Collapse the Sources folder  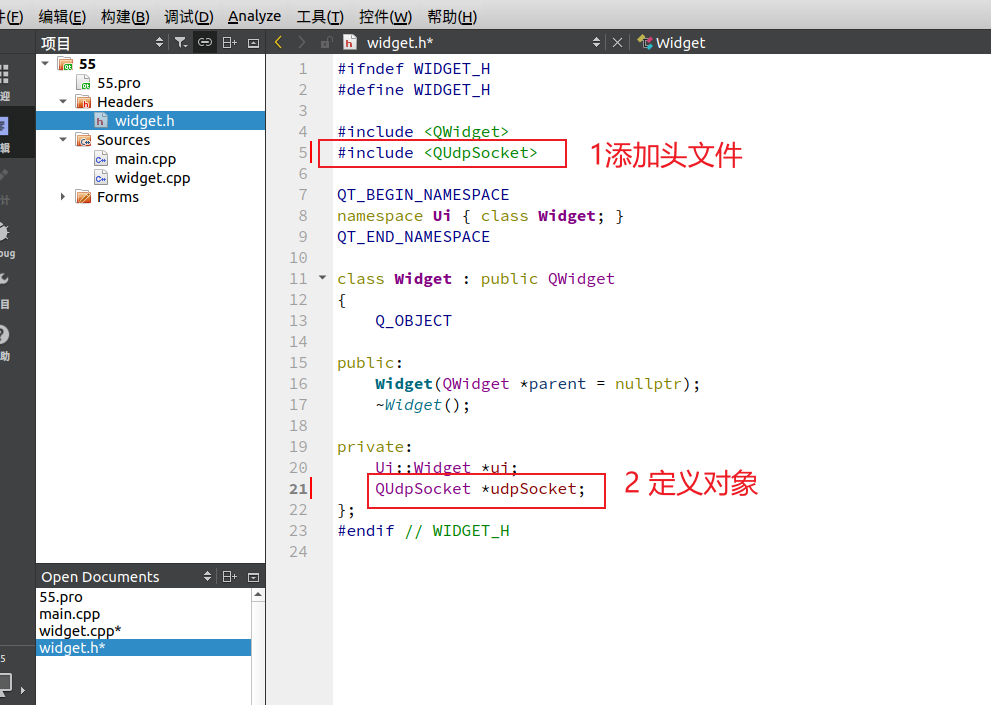pyautogui.click(x=63, y=139)
